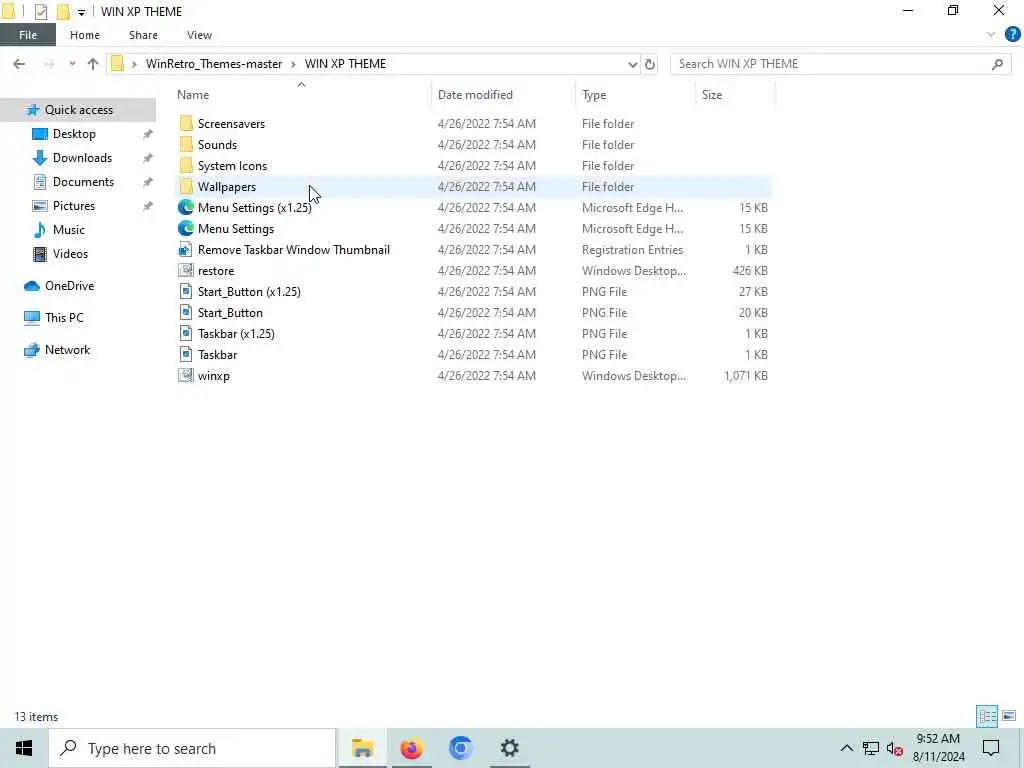Select This PC in navigation pane

pos(64,318)
